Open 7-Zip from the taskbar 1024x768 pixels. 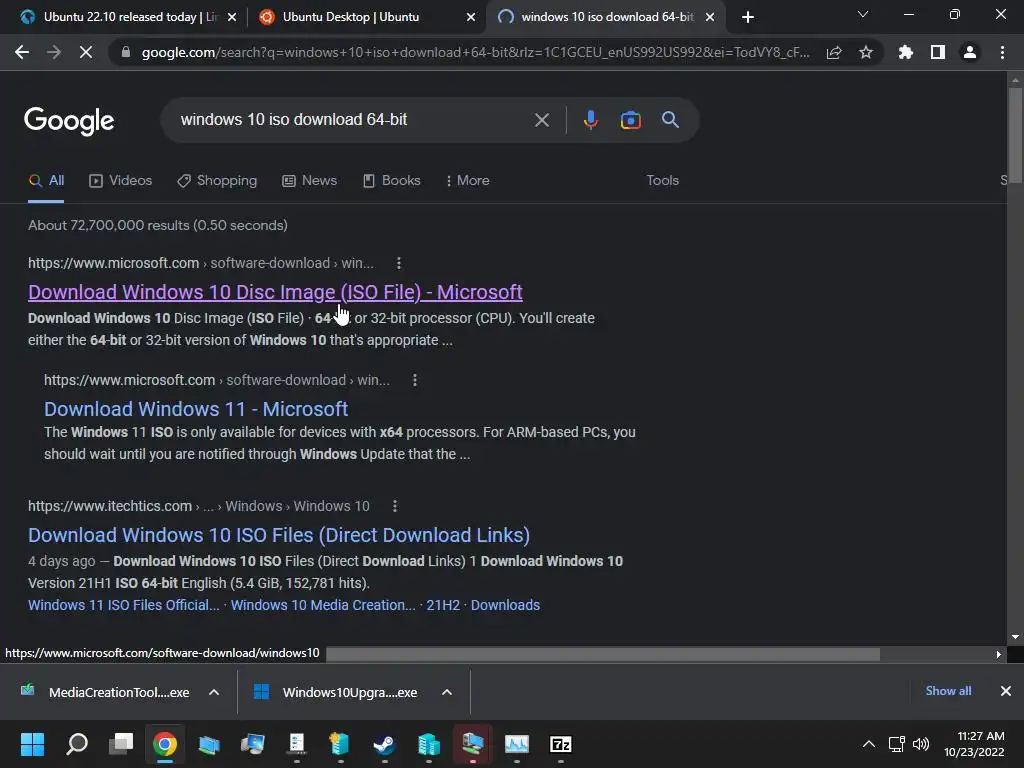[561, 744]
